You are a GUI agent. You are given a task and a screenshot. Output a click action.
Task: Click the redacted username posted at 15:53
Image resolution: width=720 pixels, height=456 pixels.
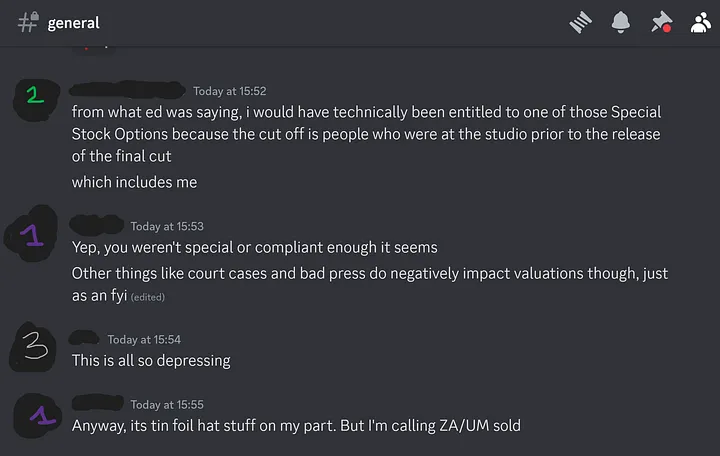(x=97, y=225)
